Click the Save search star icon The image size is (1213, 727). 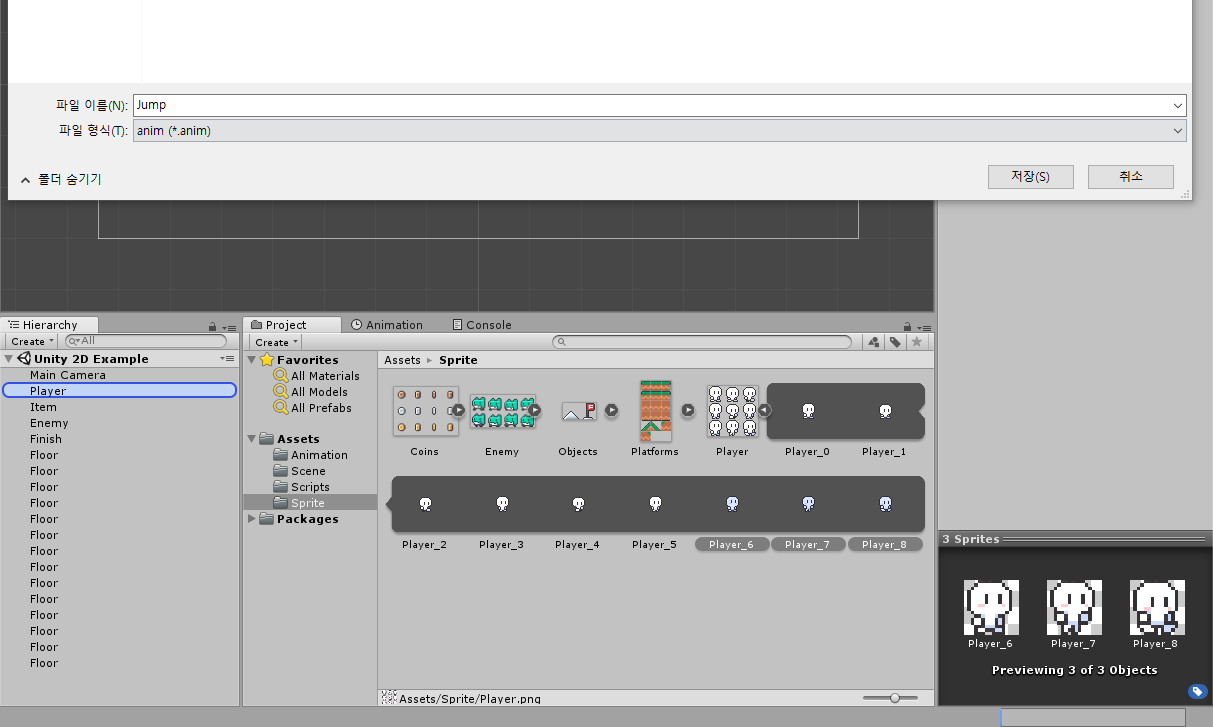(x=916, y=342)
